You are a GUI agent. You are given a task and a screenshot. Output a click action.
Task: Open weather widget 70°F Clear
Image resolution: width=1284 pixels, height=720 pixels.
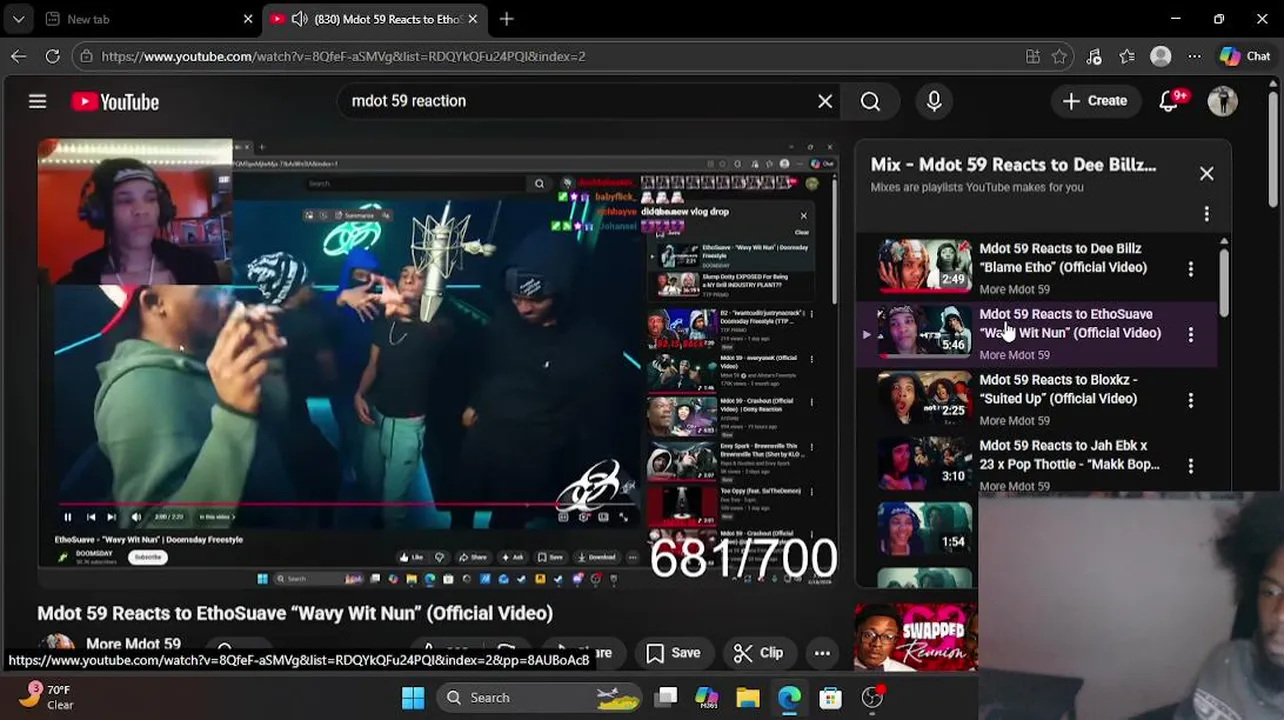coord(48,697)
